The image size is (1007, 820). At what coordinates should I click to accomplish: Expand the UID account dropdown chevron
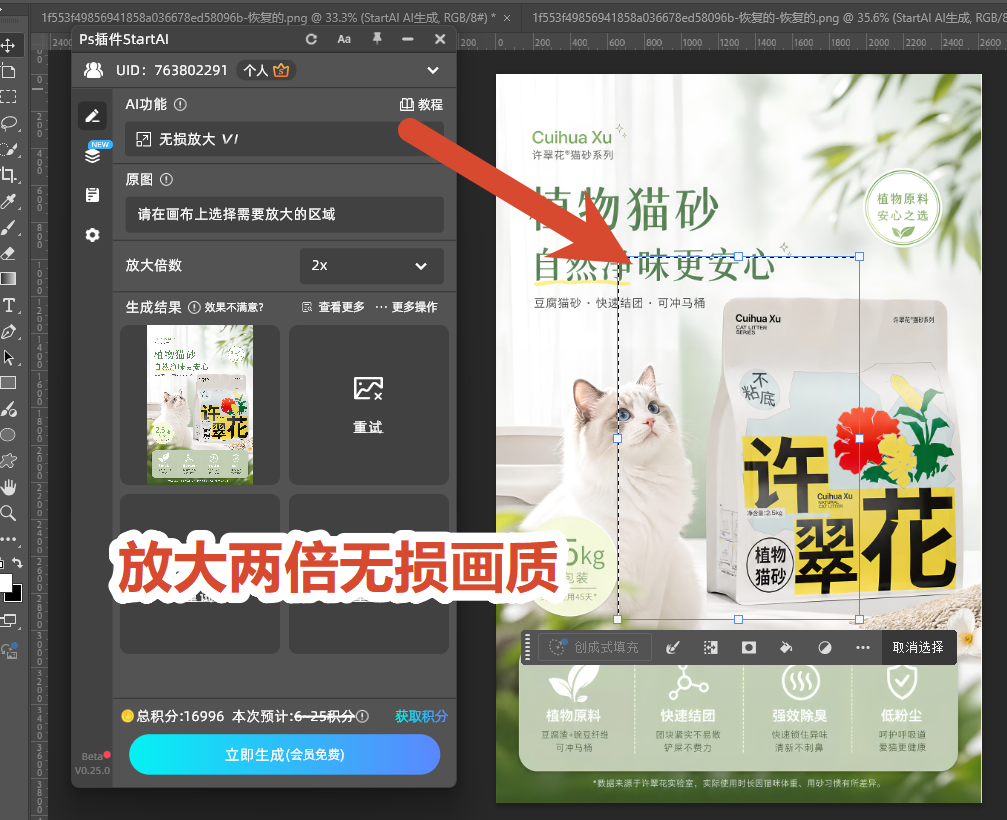click(x=433, y=70)
